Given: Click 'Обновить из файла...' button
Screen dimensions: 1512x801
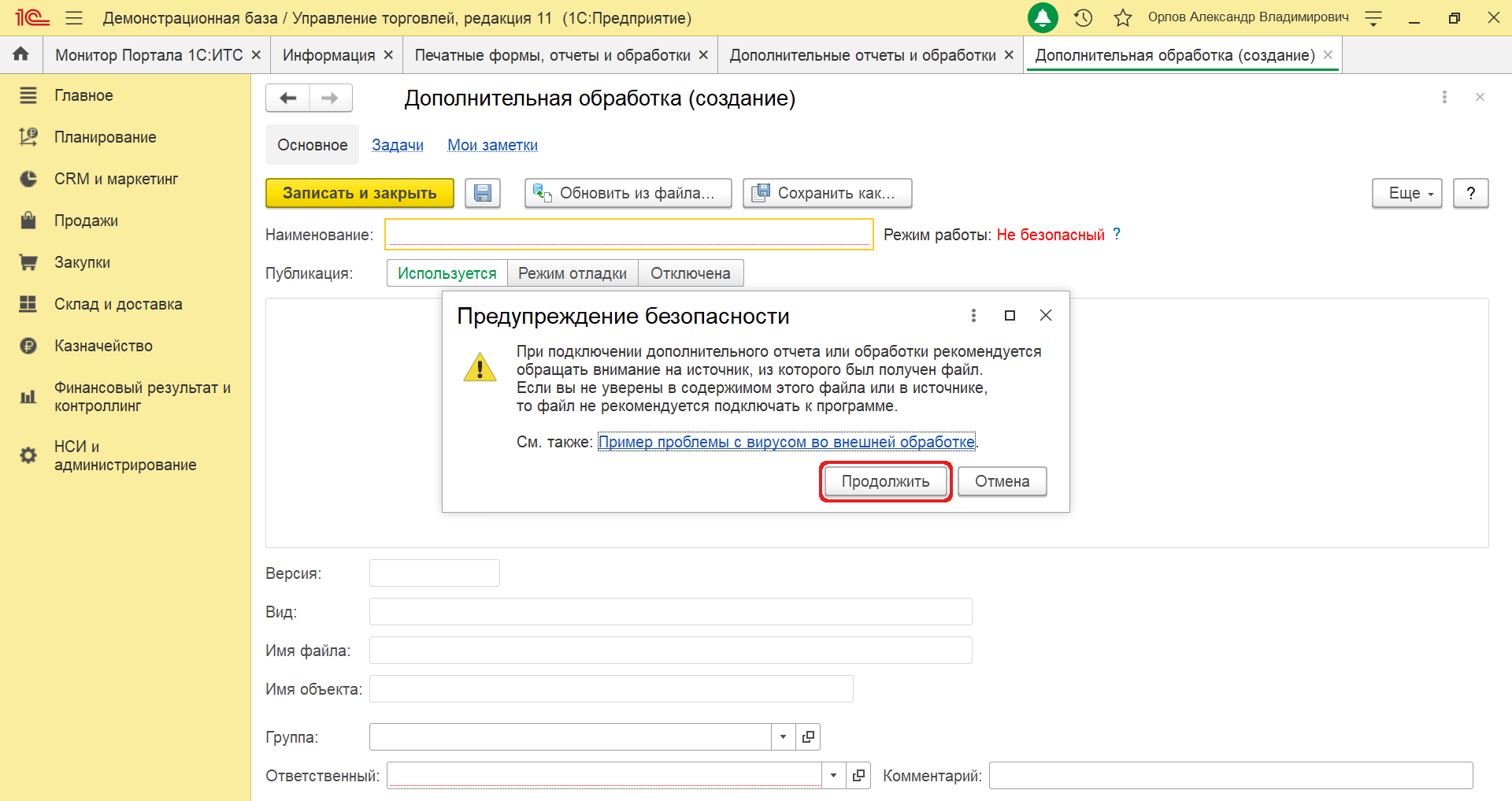Looking at the screenshot, I should [x=628, y=193].
